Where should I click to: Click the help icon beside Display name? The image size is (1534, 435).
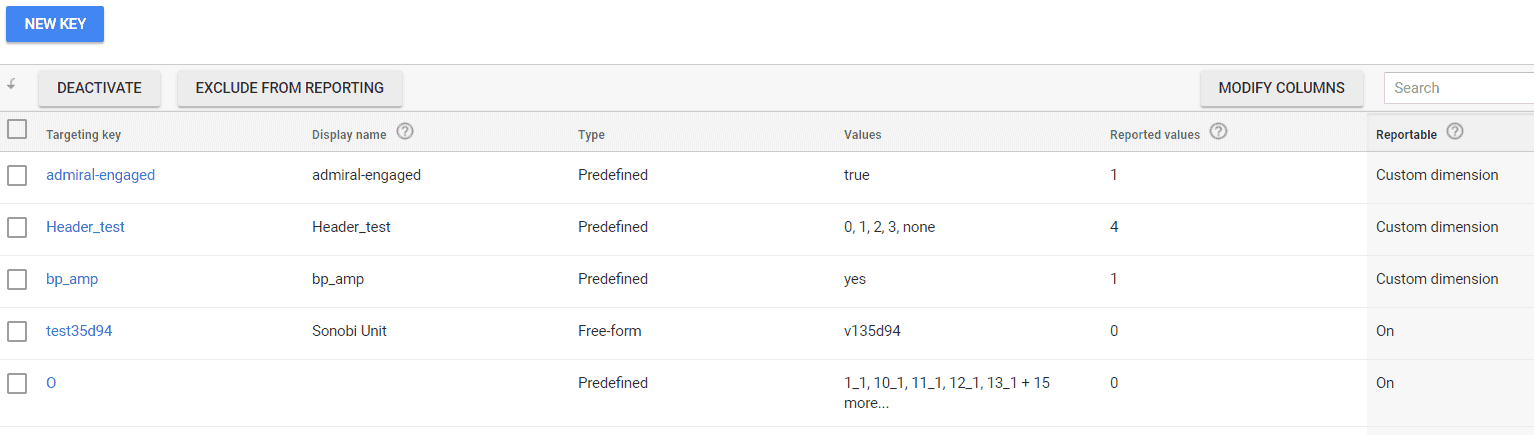click(405, 132)
